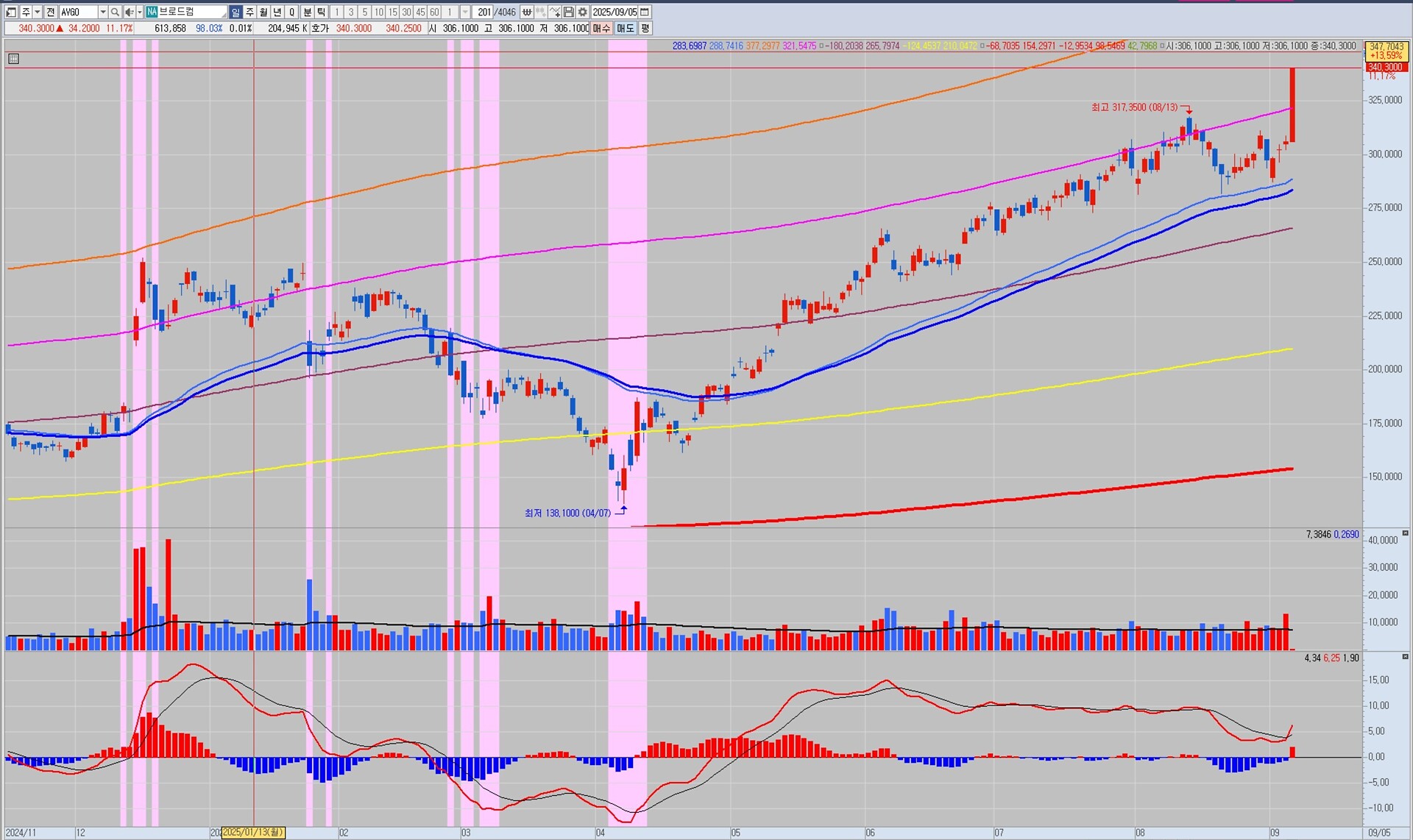1413x840 pixels.
Task: Click the save floppy disk icon
Action: (569, 12)
